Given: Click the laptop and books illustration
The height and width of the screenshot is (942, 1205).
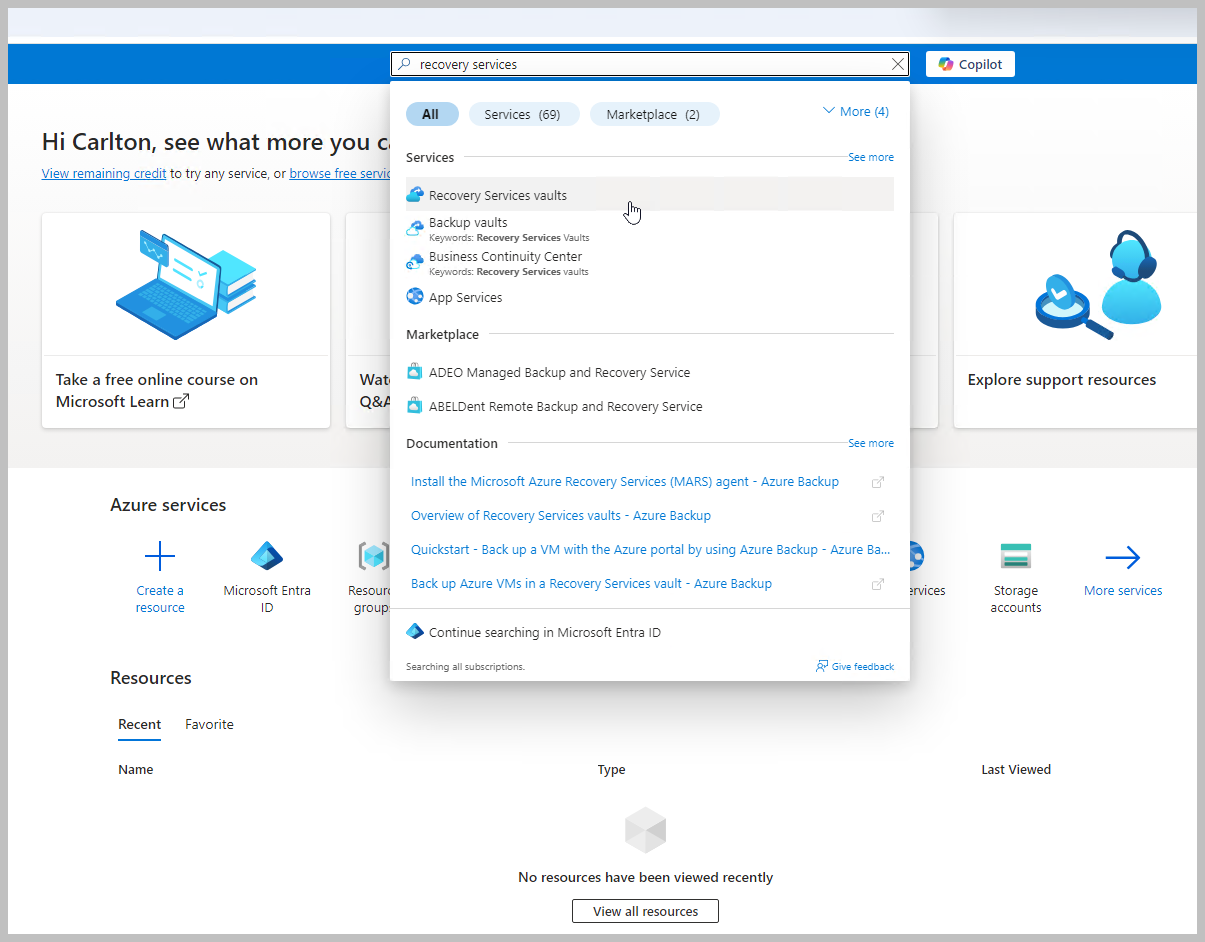Looking at the screenshot, I should point(186,283).
